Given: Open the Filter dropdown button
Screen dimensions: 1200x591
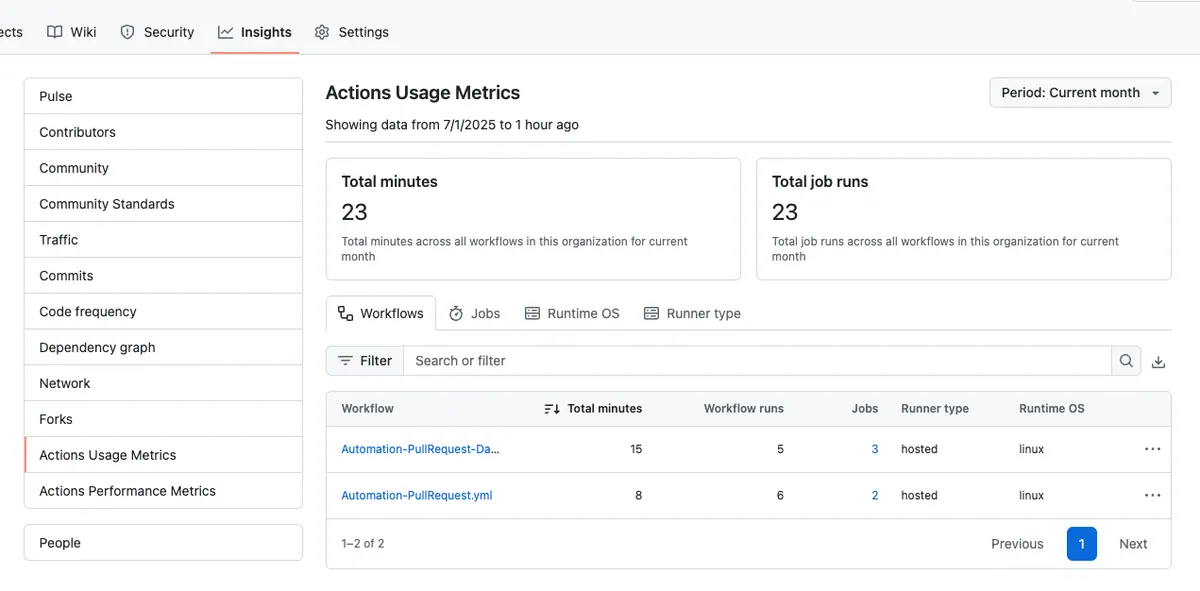Looking at the screenshot, I should point(365,361).
